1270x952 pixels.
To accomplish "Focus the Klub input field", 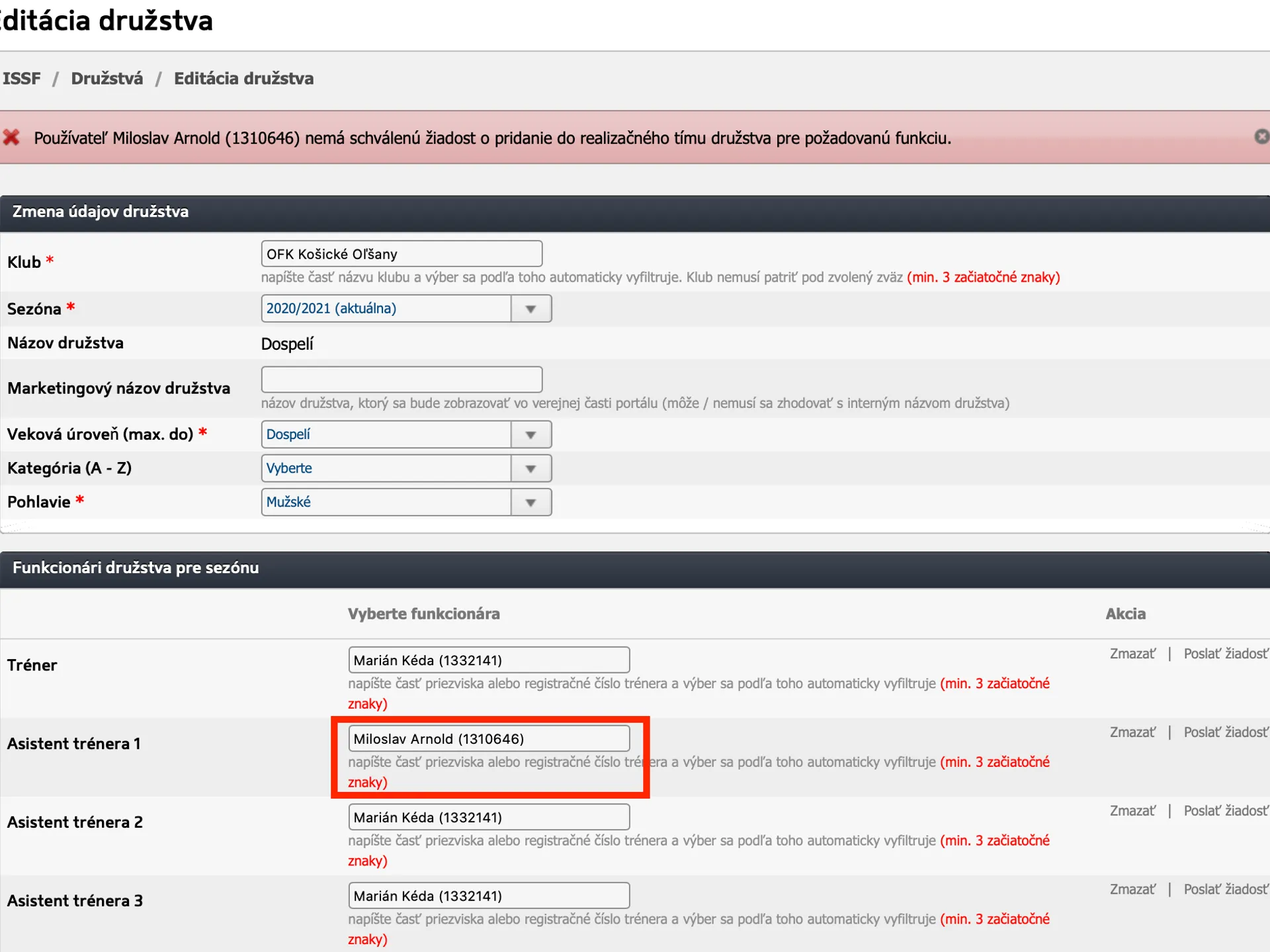I will (x=402, y=254).
